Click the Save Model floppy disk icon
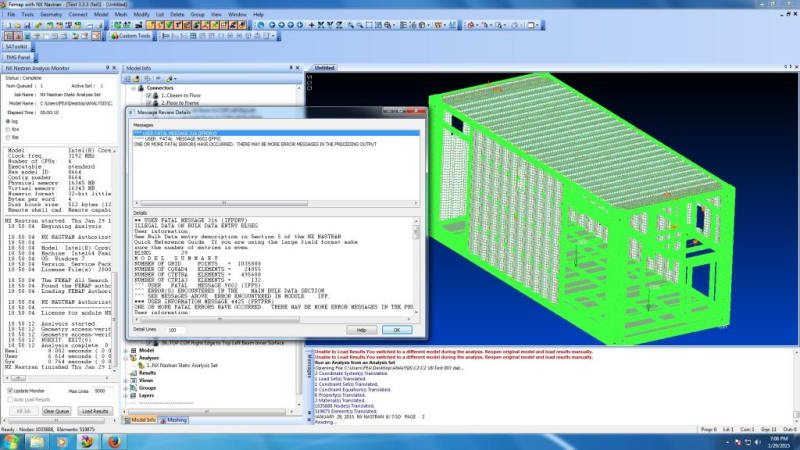 27,25
